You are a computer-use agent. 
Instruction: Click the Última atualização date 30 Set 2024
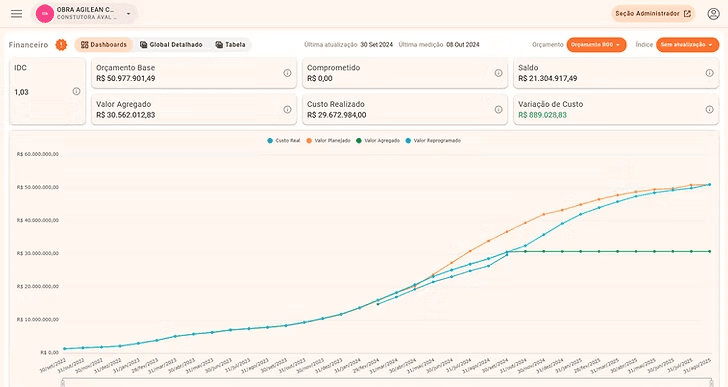(x=377, y=45)
